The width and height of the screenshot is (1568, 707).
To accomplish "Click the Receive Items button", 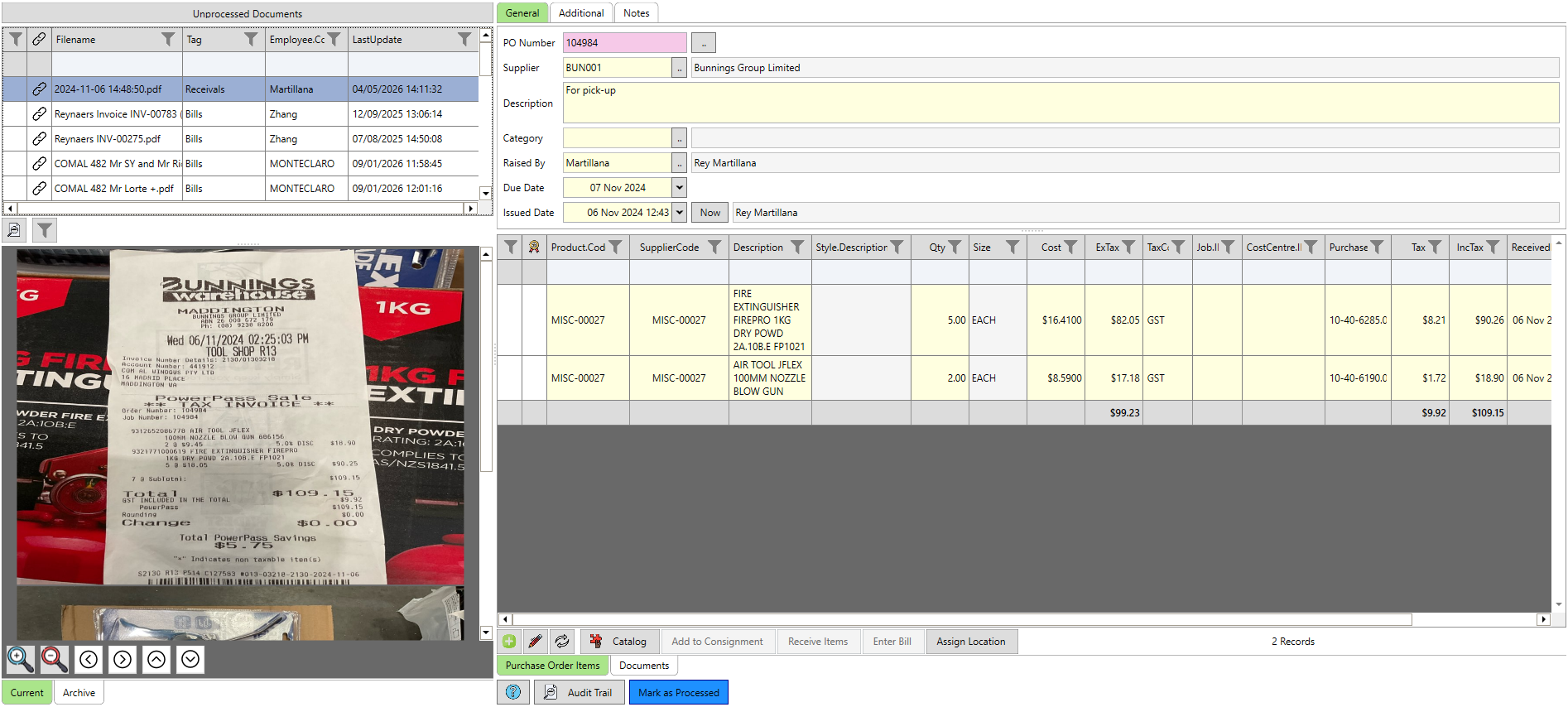I will click(818, 642).
